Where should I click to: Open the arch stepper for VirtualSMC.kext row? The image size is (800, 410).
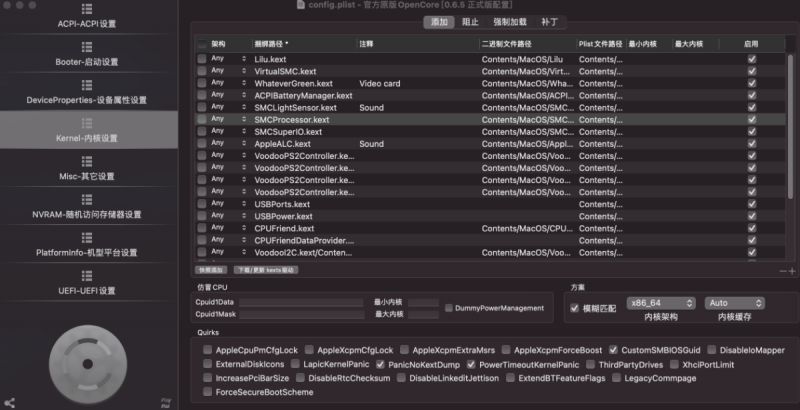244,71
